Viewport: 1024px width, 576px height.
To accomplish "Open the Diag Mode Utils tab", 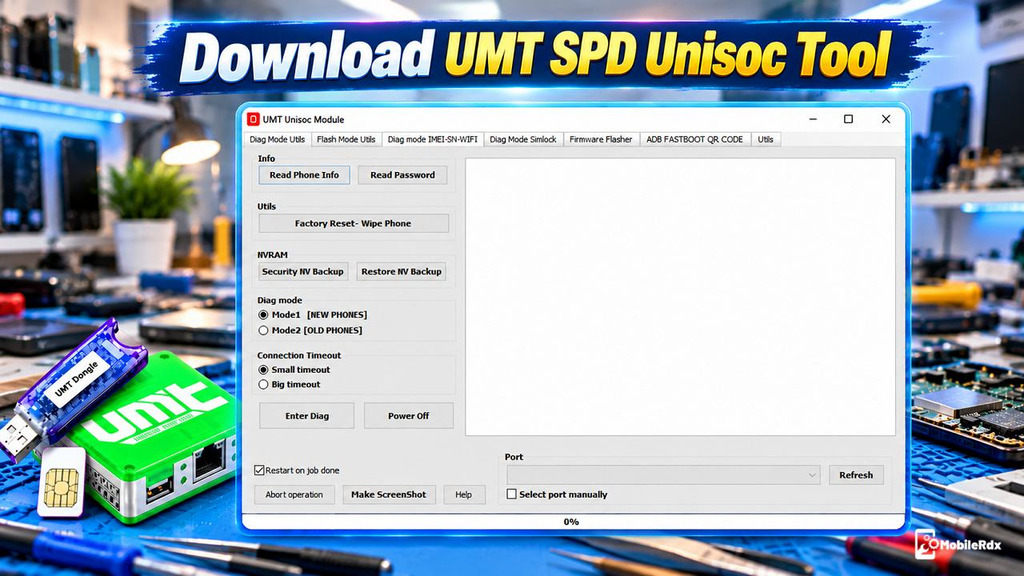I will pyautogui.click(x=277, y=139).
